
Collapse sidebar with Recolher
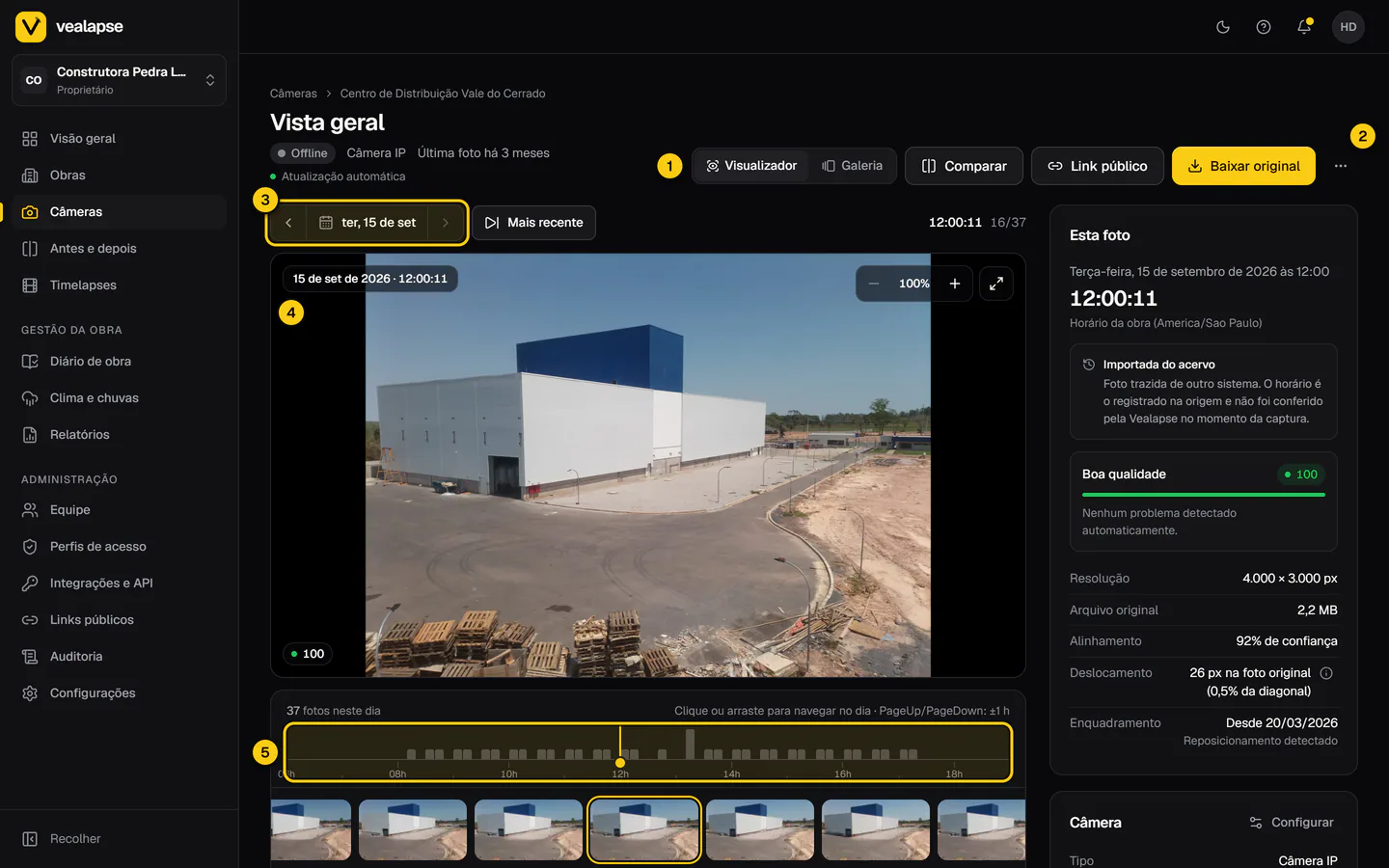click(120, 839)
